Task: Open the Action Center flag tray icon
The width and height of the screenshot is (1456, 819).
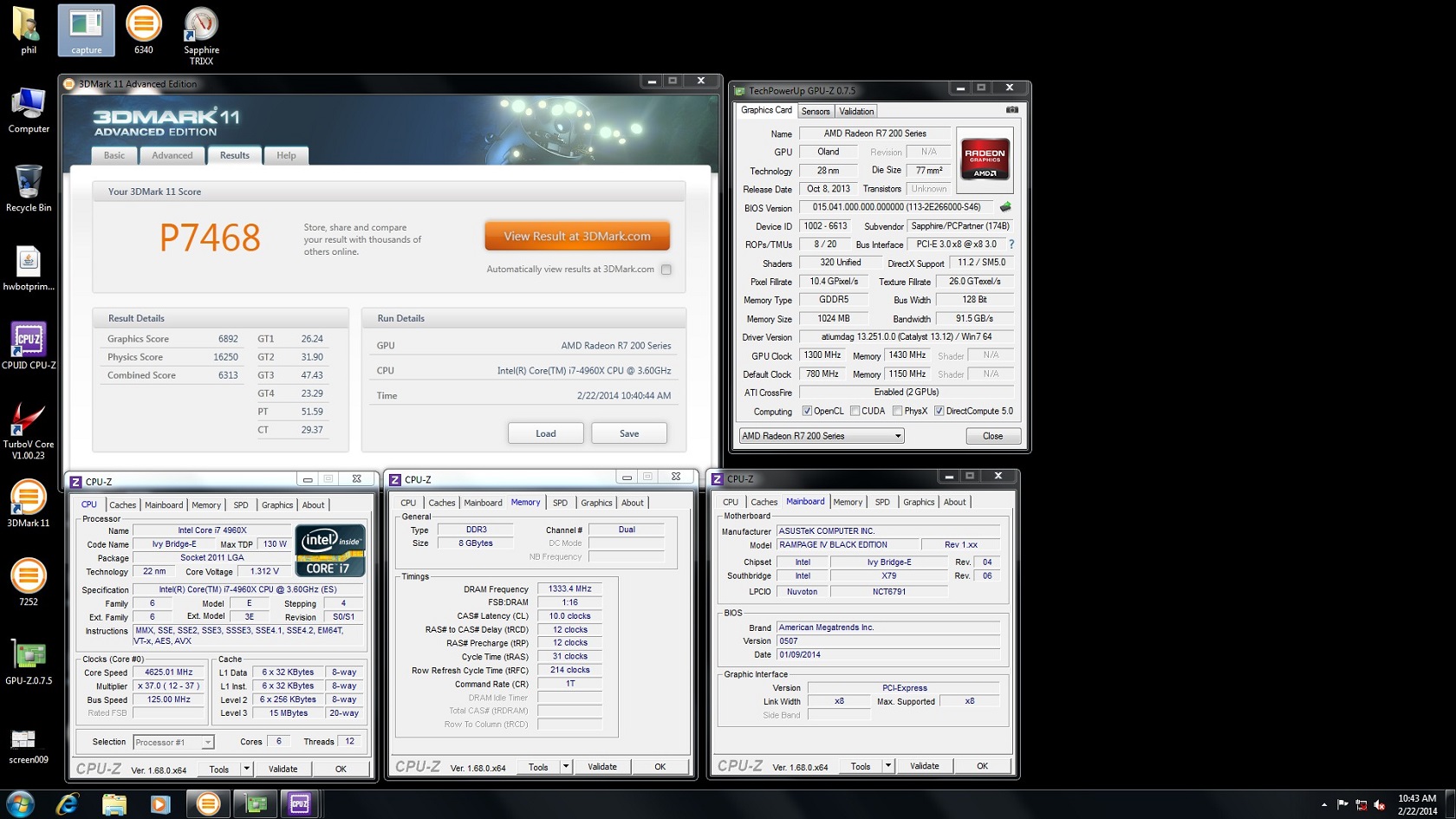Action: coord(1342,805)
